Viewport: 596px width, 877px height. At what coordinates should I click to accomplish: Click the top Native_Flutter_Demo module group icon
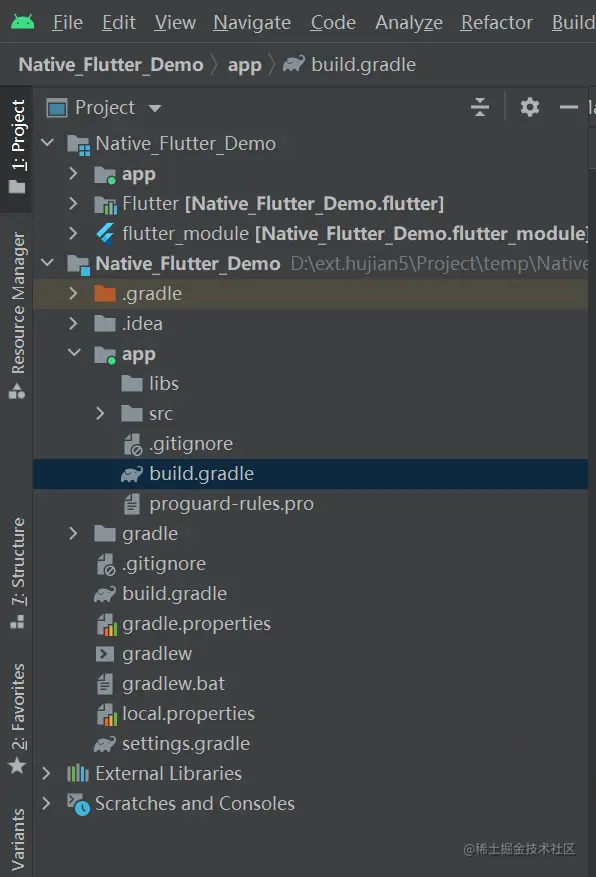click(x=78, y=144)
